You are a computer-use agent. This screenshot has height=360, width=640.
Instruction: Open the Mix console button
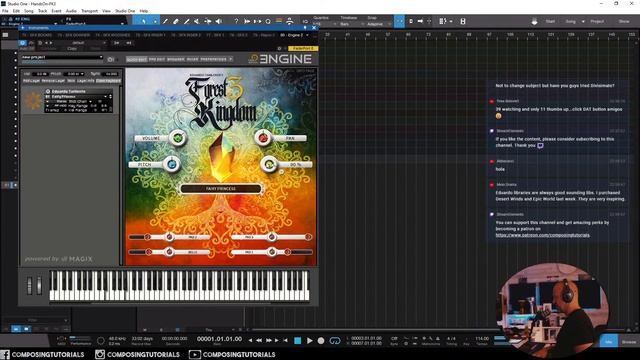coord(609,342)
